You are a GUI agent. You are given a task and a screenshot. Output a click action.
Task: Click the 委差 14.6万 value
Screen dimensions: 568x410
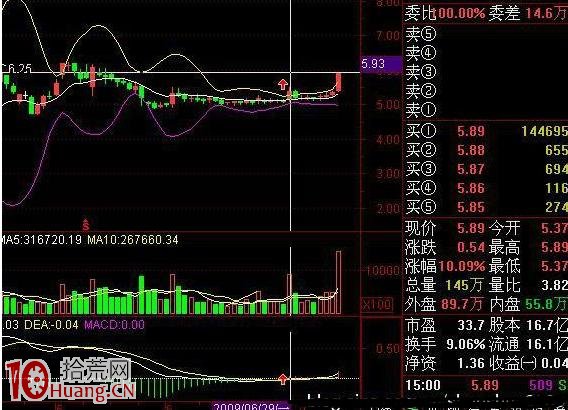point(546,14)
